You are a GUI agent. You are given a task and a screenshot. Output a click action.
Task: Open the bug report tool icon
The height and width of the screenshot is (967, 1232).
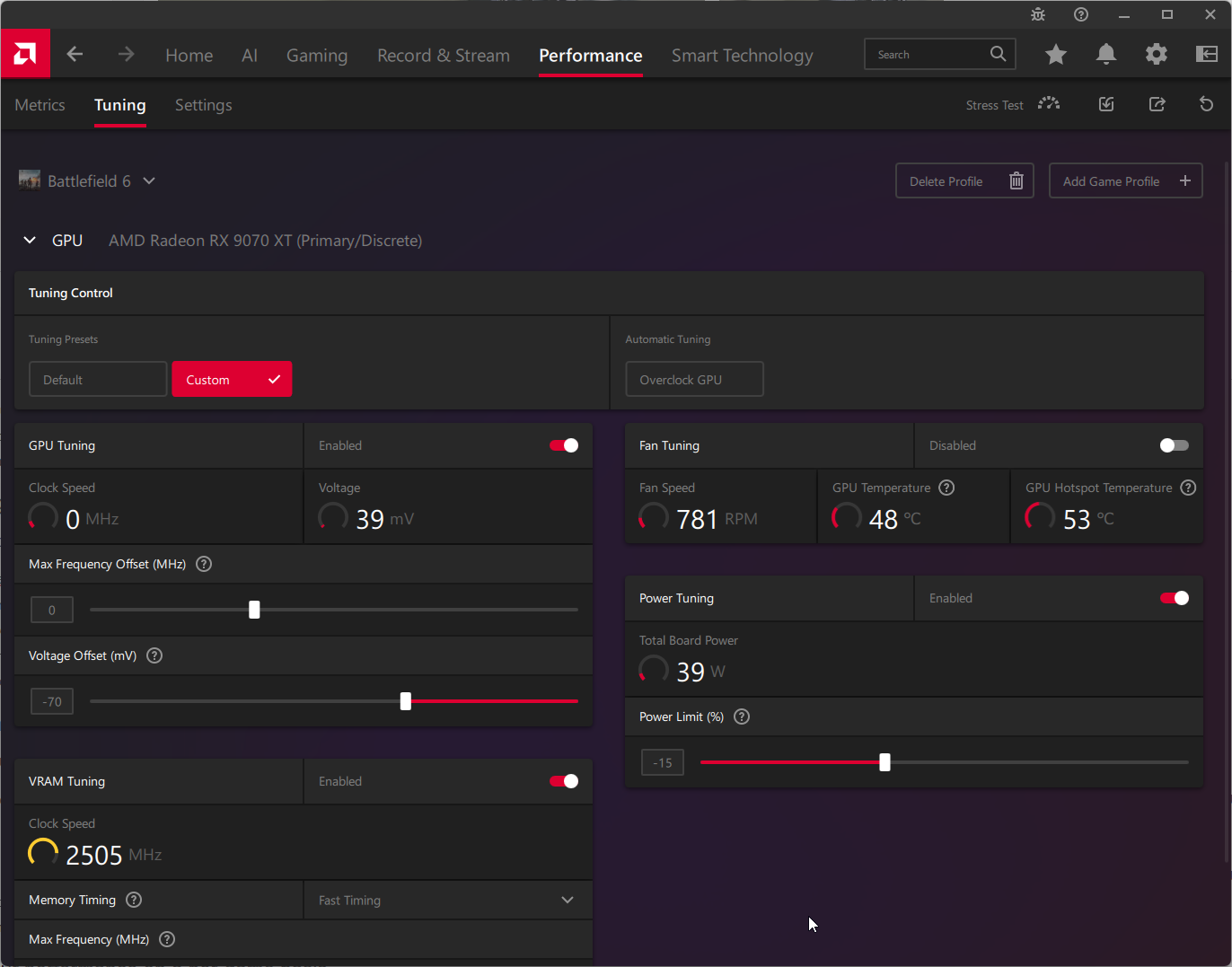coord(1038,14)
